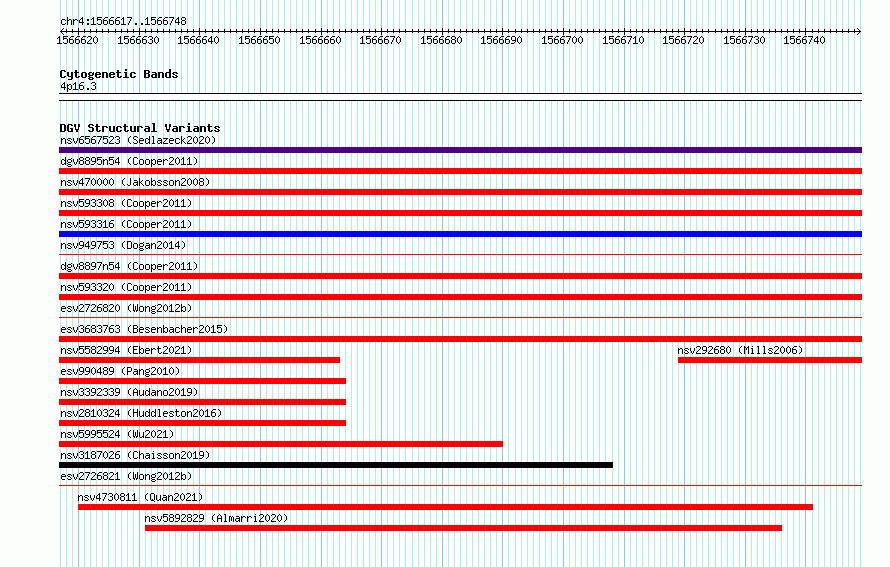Click the red esv990489 variant bar
890x567 pixels.
(203, 381)
